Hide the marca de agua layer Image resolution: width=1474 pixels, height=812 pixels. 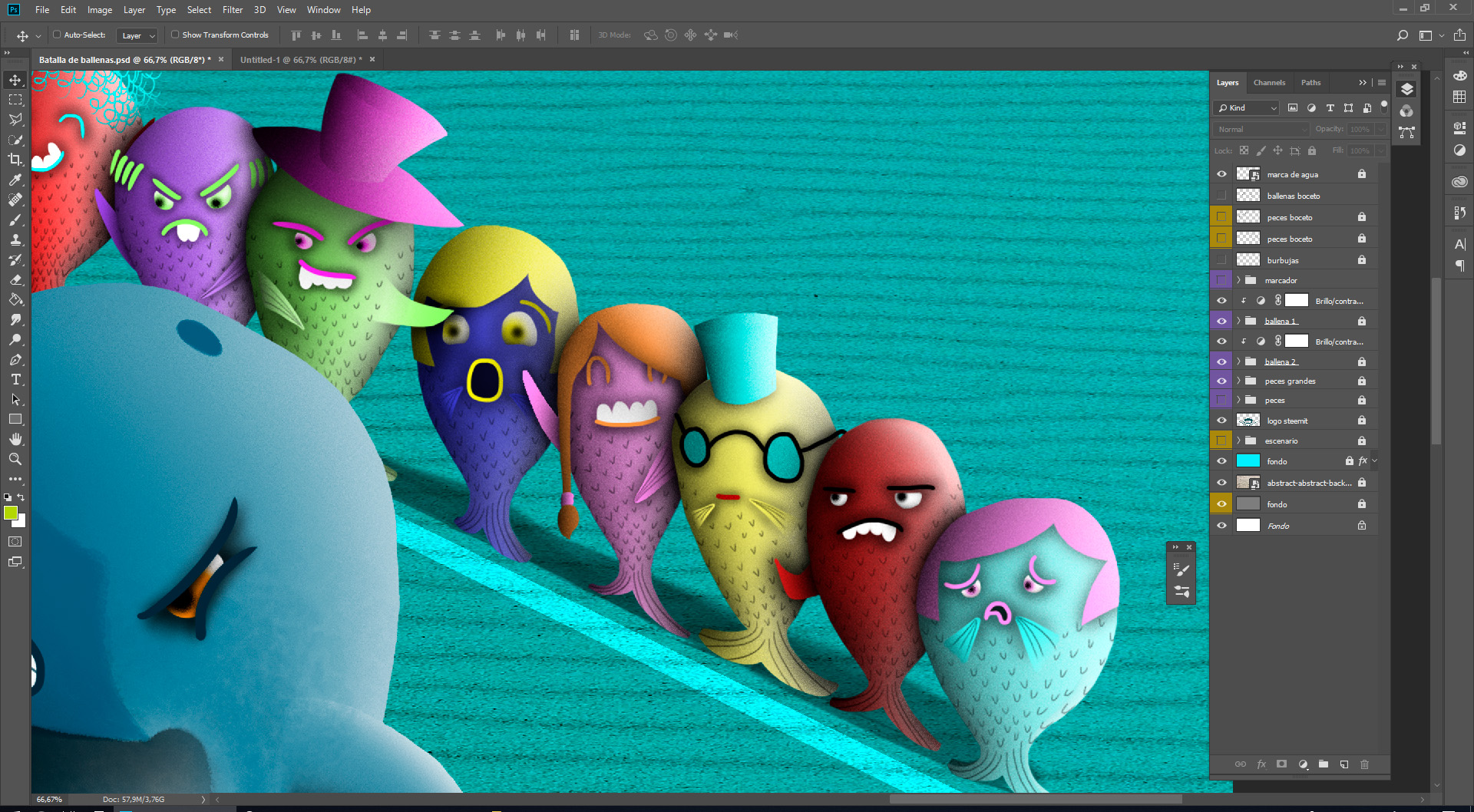click(1221, 174)
